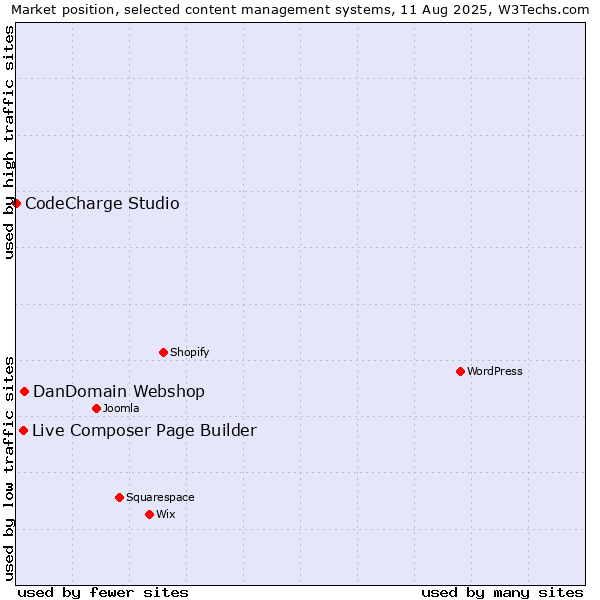The image size is (600, 600).
Task: Click the red Squarespace data point
Action: [x=119, y=497]
